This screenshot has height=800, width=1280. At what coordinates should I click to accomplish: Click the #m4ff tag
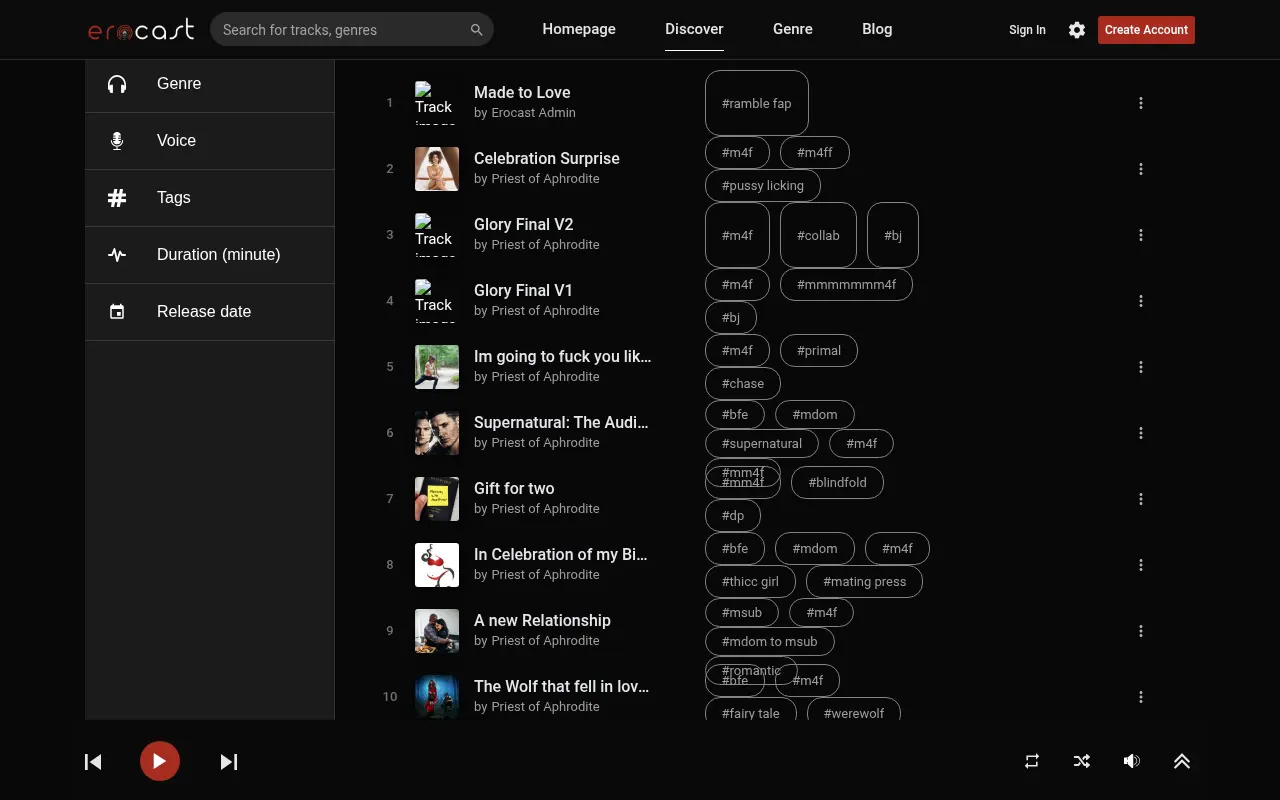pyautogui.click(x=815, y=153)
